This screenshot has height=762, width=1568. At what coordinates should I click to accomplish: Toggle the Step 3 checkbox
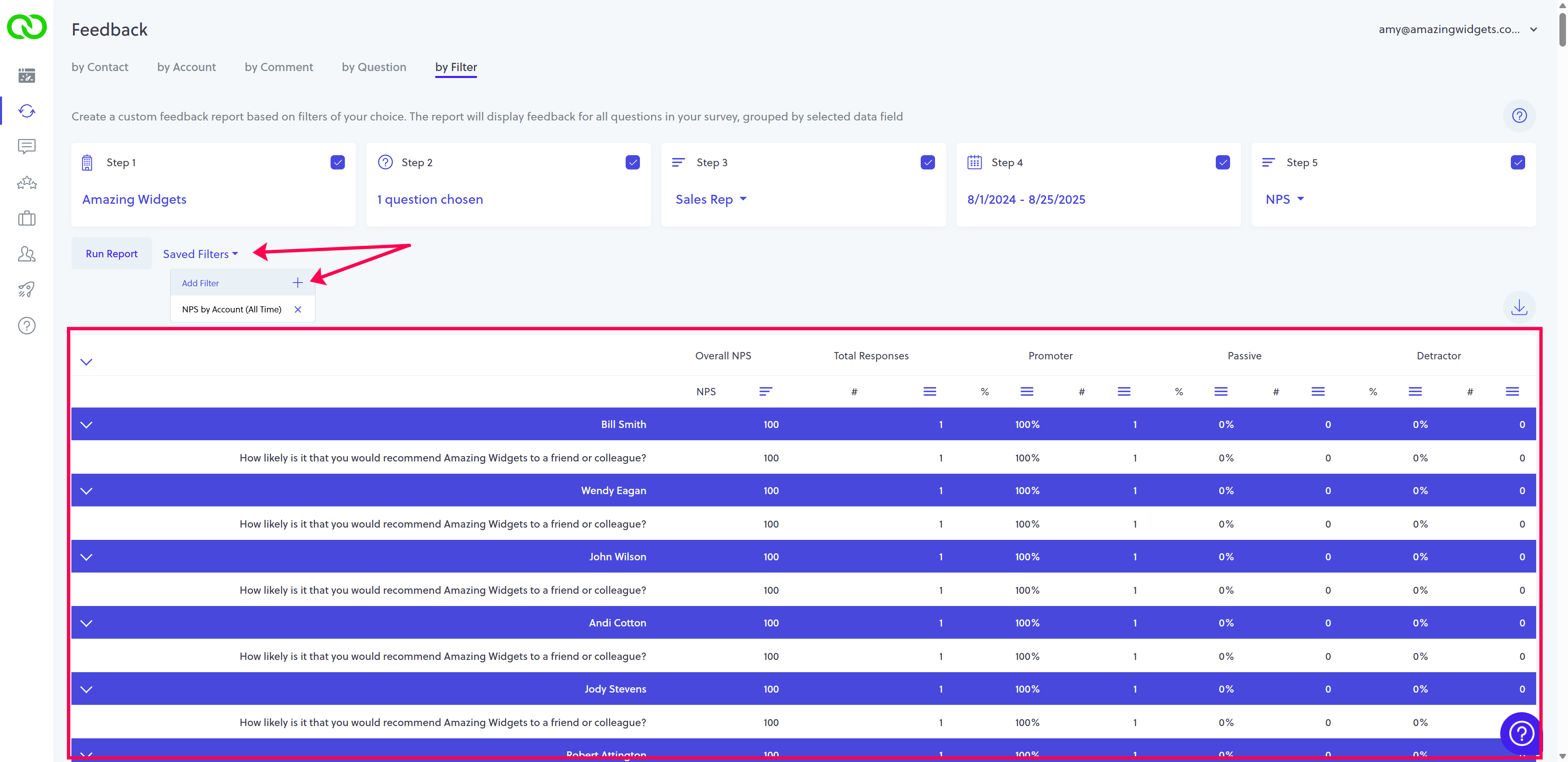click(928, 163)
